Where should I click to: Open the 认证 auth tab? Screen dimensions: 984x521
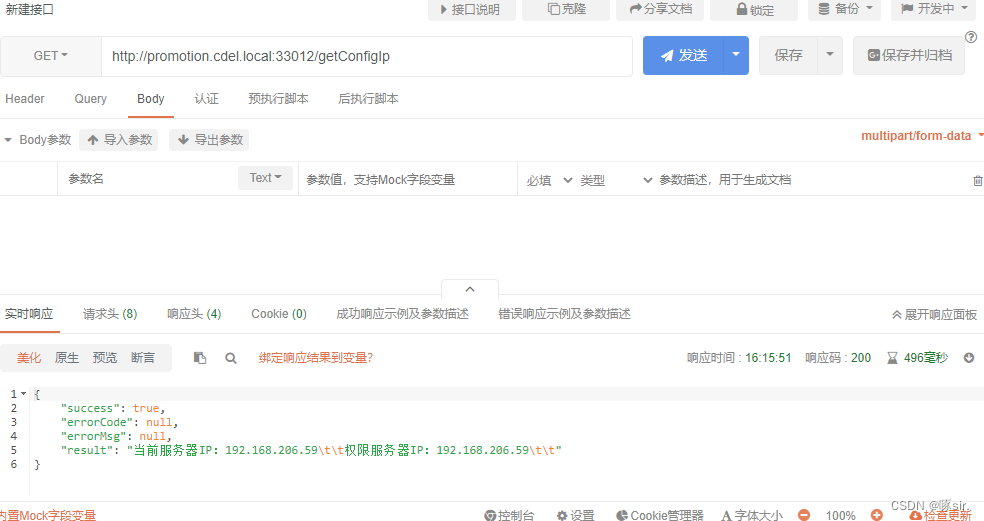(206, 99)
